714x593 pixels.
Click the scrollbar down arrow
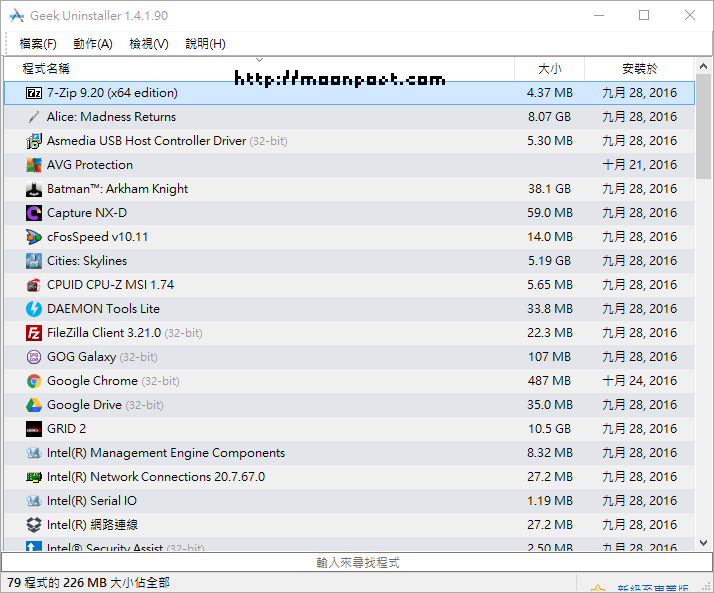pyautogui.click(x=704, y=543)
